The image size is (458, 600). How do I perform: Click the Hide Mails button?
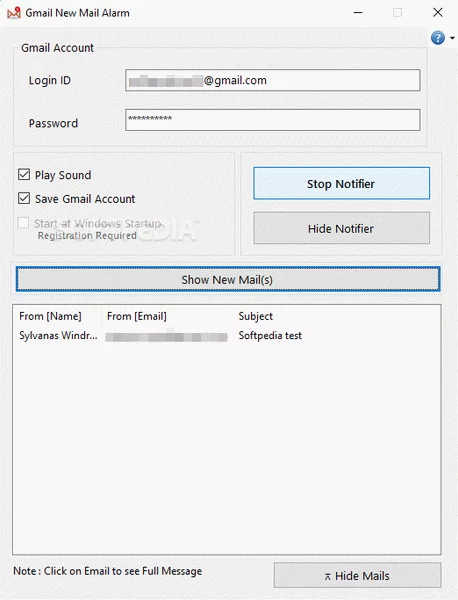pyautogui.click(x=357, y=575)
